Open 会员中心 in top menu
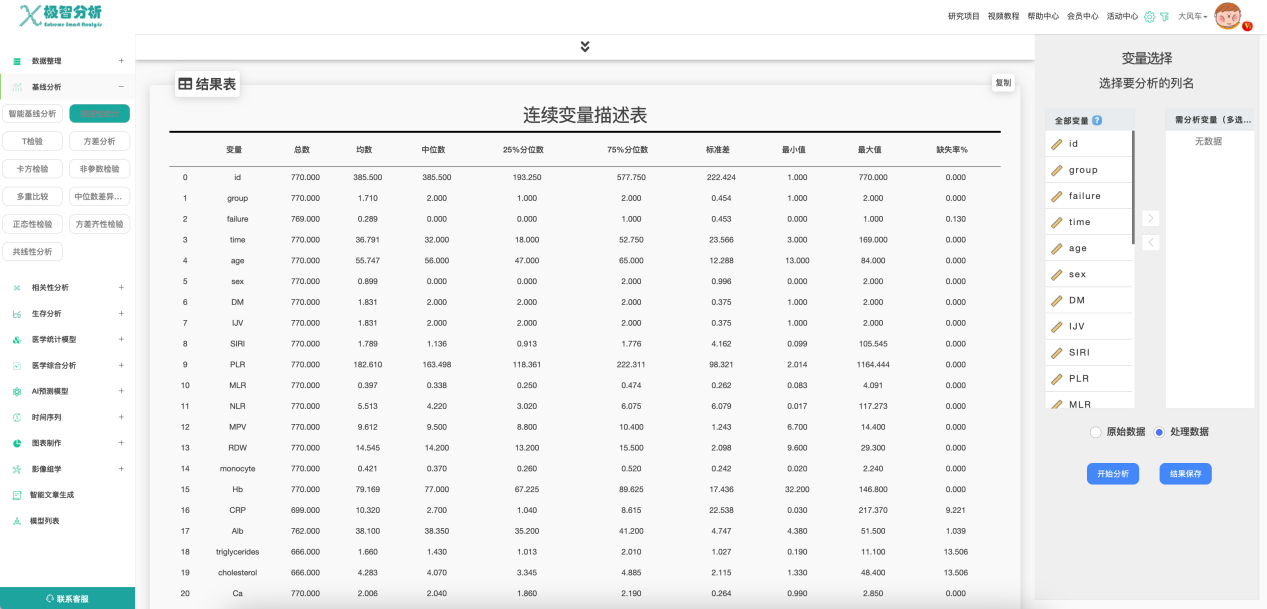 point(1082,17)
